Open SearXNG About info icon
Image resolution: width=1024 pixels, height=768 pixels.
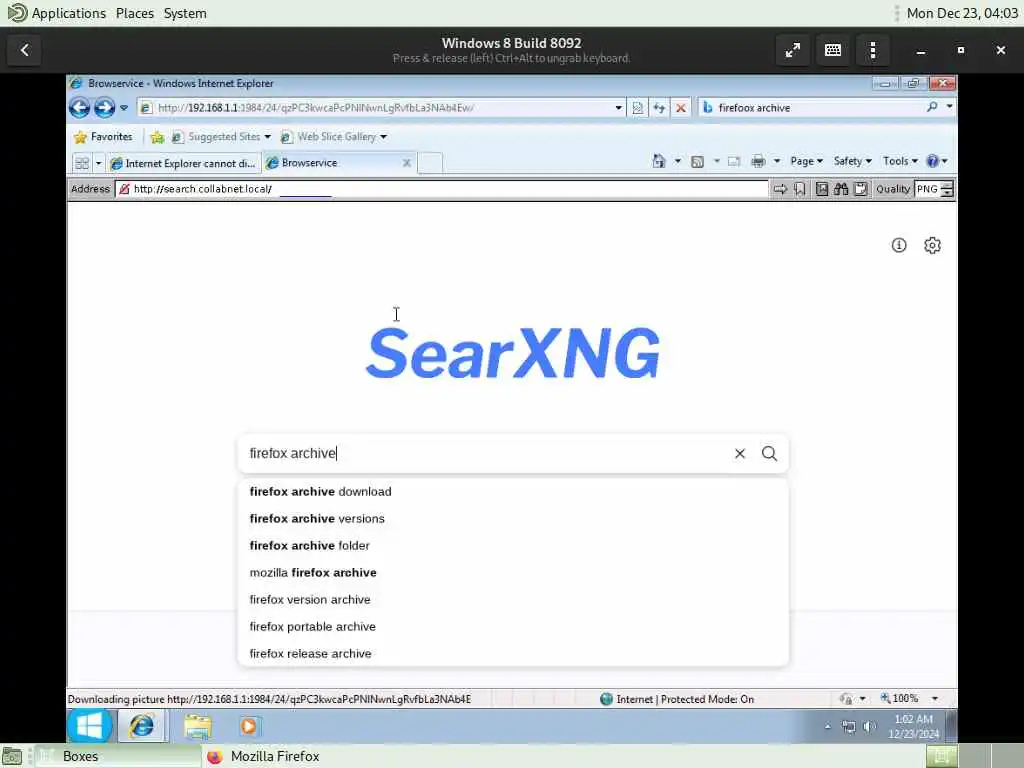pyautogui.click(x=899, y=245)
